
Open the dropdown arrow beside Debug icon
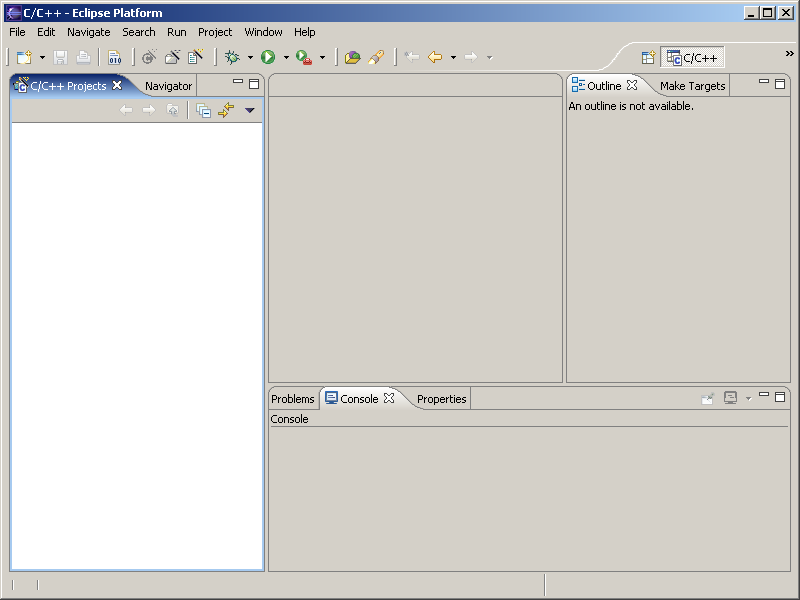pyautogui.click(x=250, y=58)
